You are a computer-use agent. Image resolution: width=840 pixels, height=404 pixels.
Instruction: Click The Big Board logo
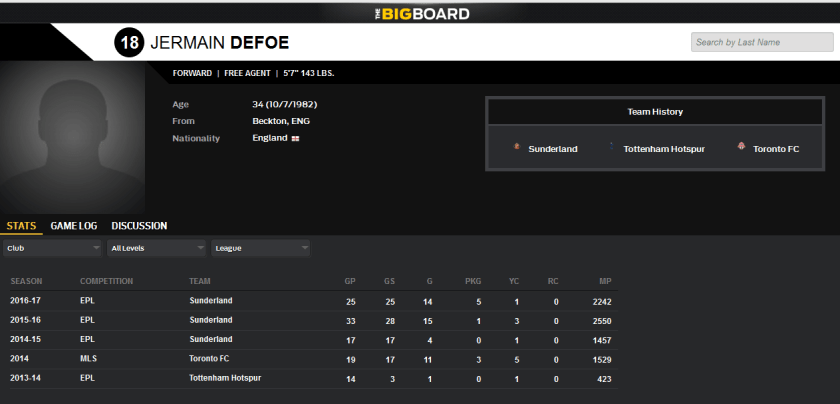(422, 14)
